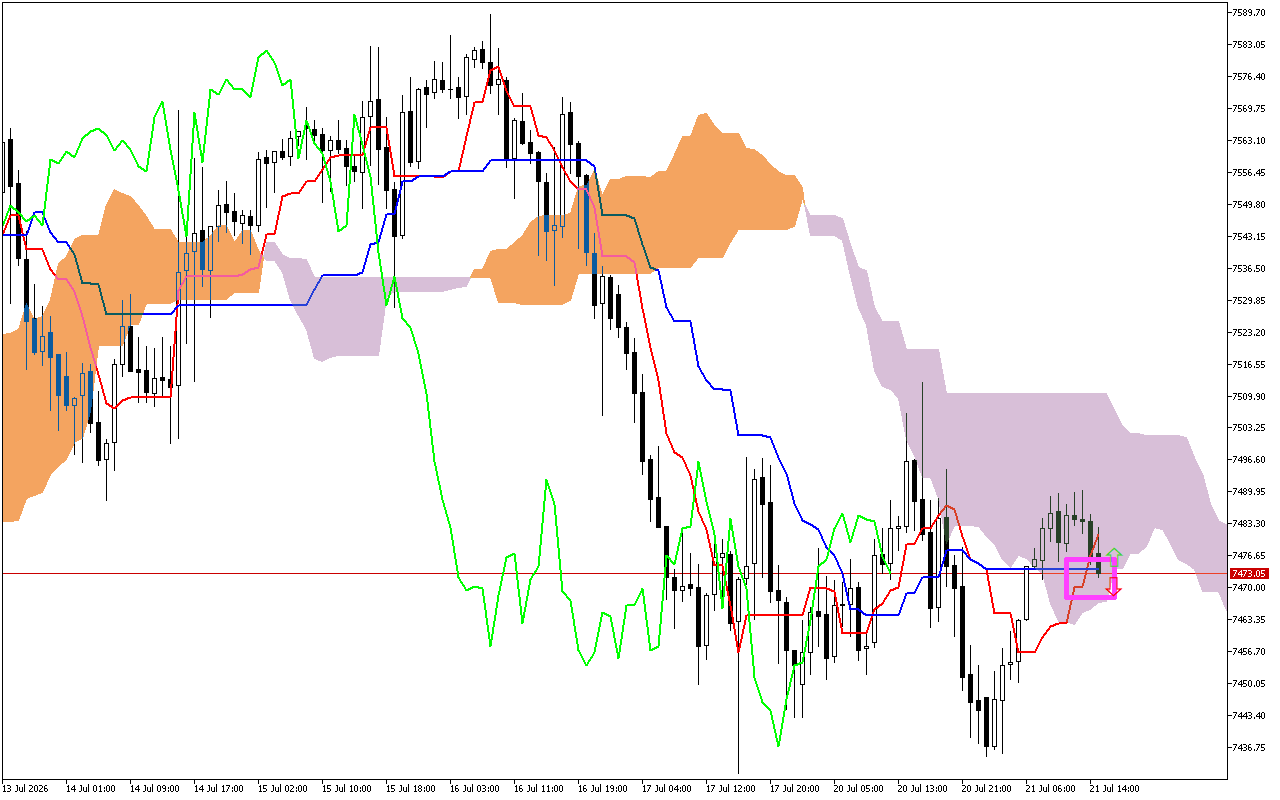Click the 20 Jul 21:00 time label
Screen dimensions: 1280x800
coord(987,789)
